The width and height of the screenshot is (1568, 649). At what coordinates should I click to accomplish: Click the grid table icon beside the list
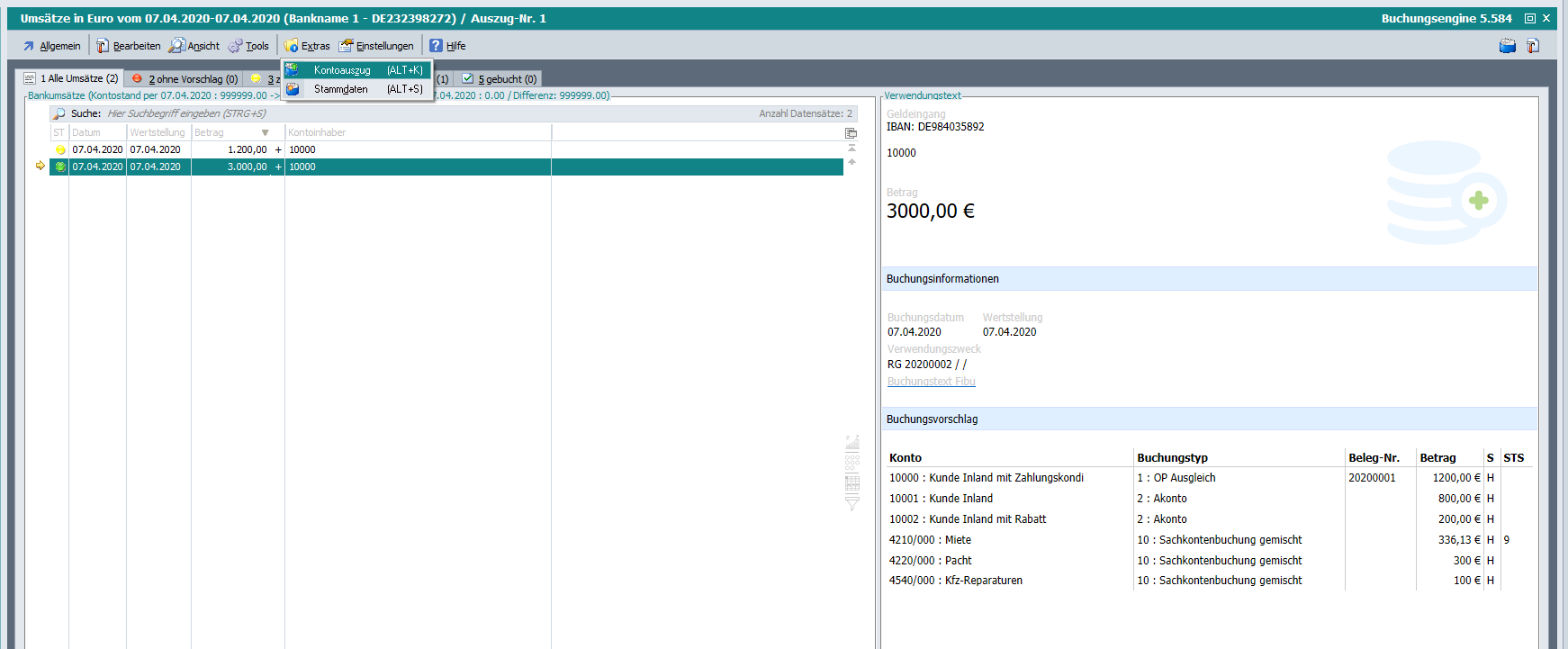(852, 483)
